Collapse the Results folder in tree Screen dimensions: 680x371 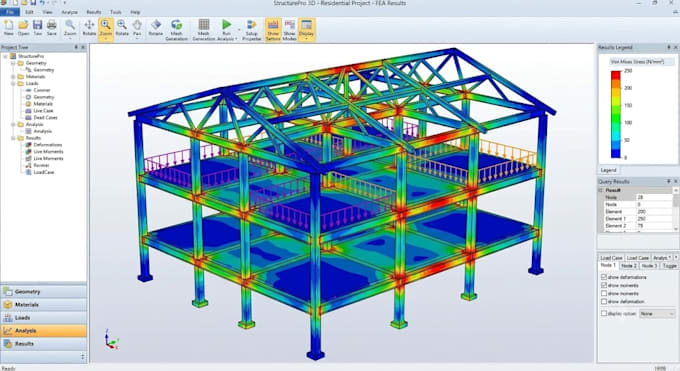pos(13,138)
